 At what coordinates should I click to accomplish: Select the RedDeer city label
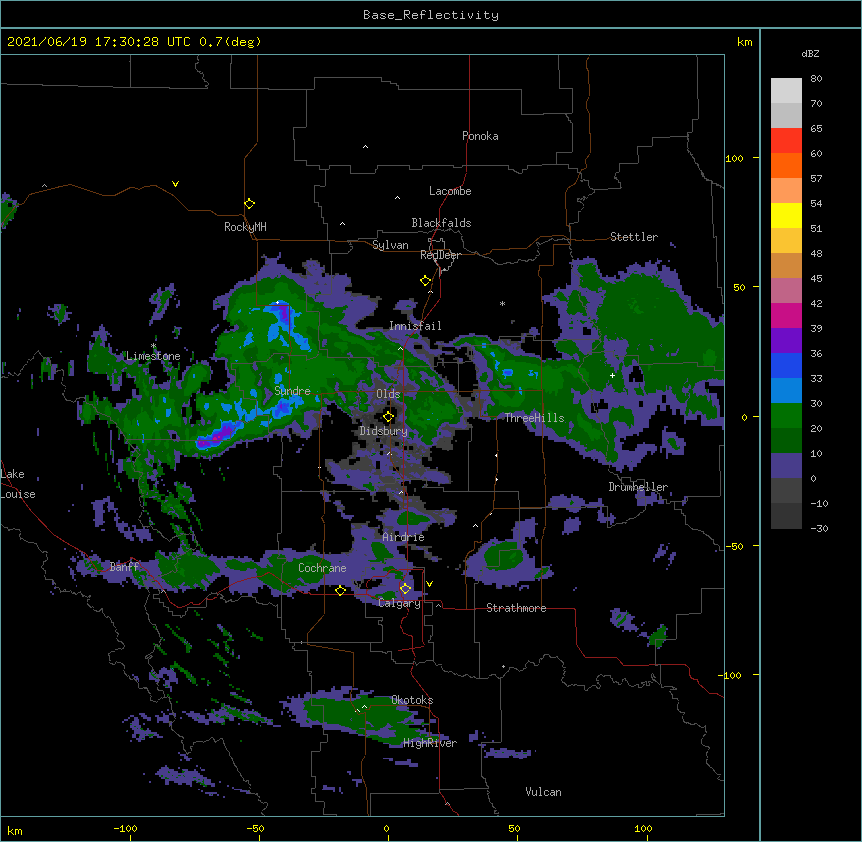click(440, 255)
